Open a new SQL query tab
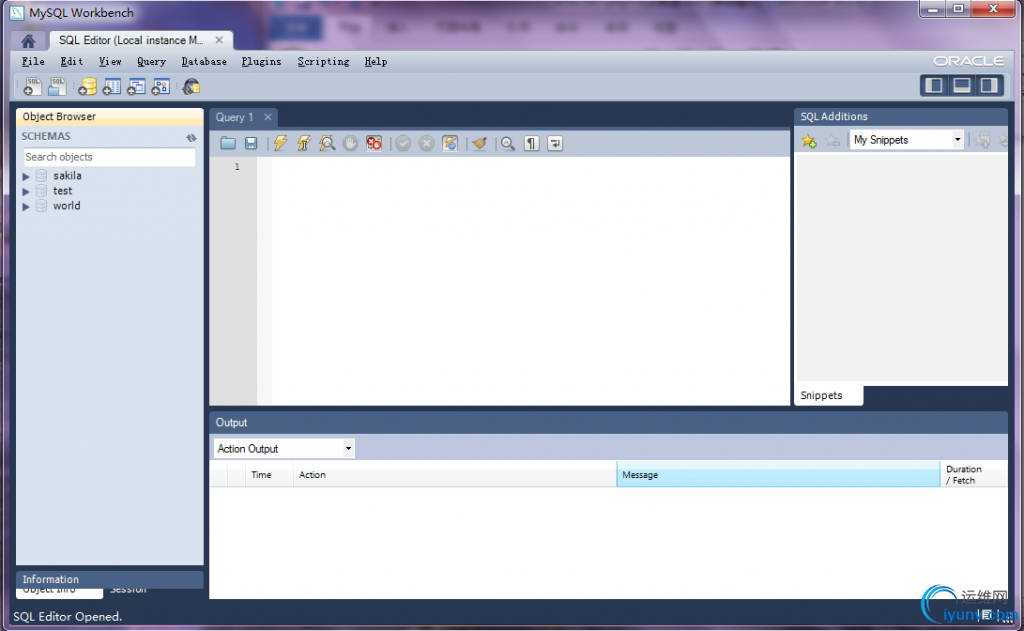 (32, 86)
